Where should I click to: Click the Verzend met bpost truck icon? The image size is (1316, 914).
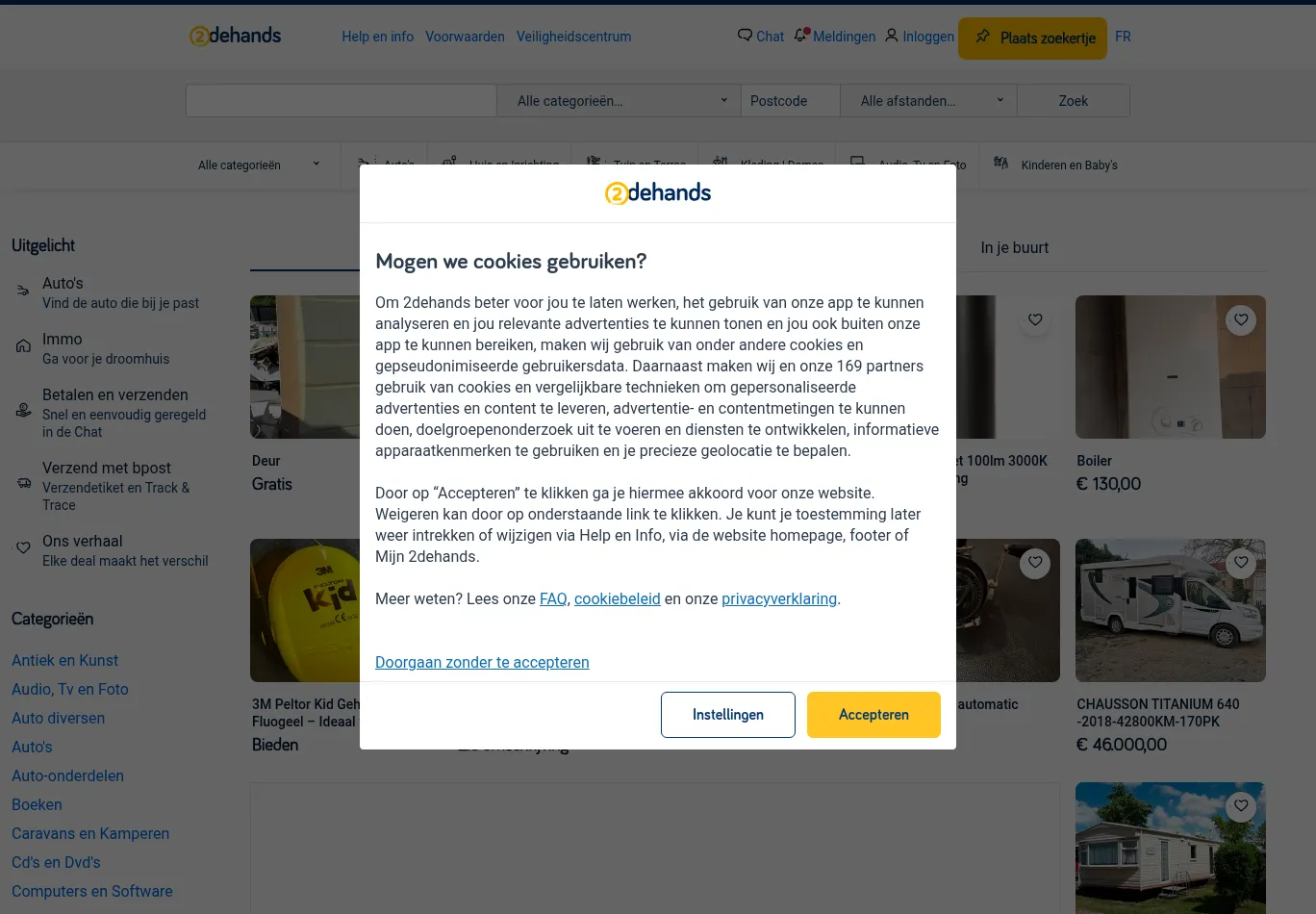point(23,483)
